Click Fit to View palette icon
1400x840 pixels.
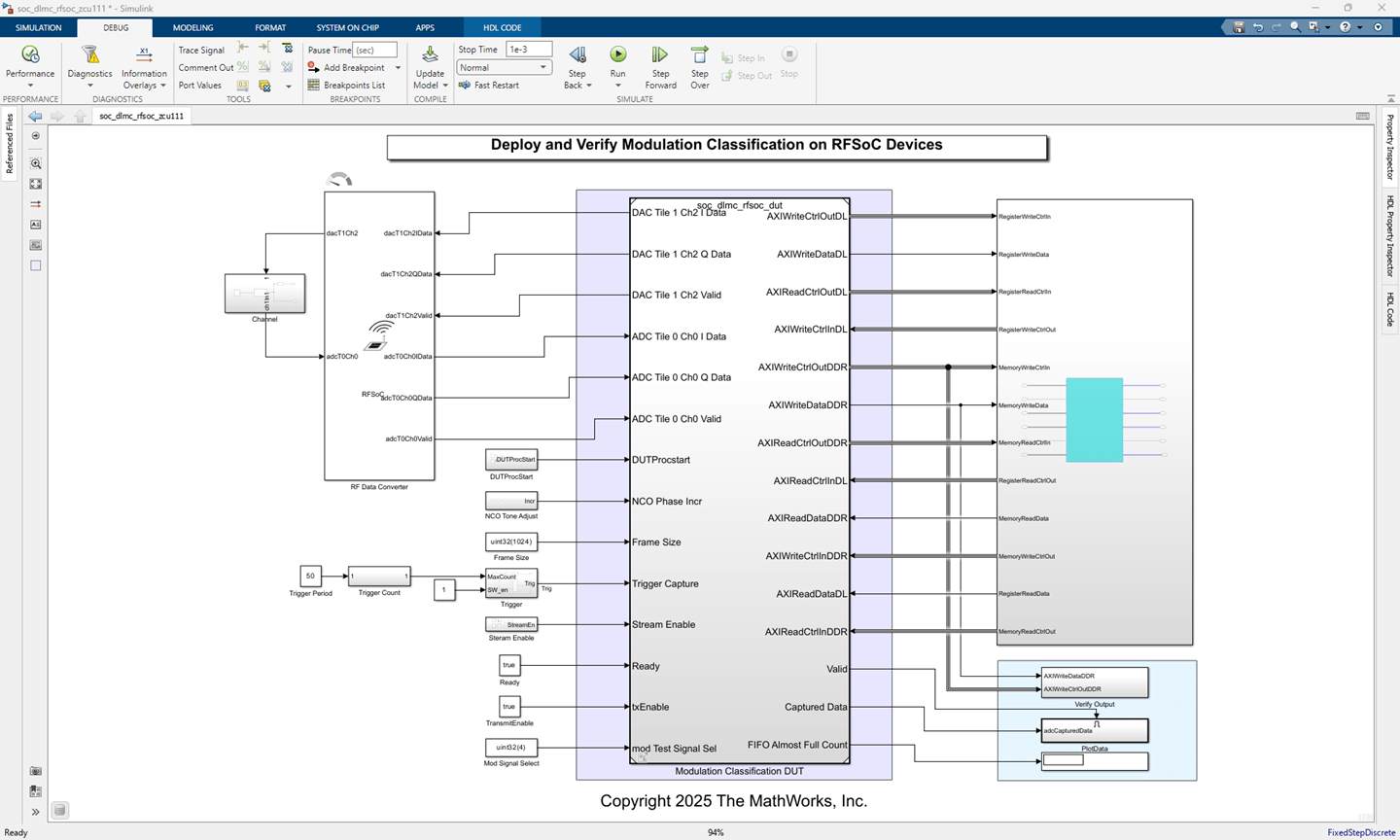coord(36,184)
